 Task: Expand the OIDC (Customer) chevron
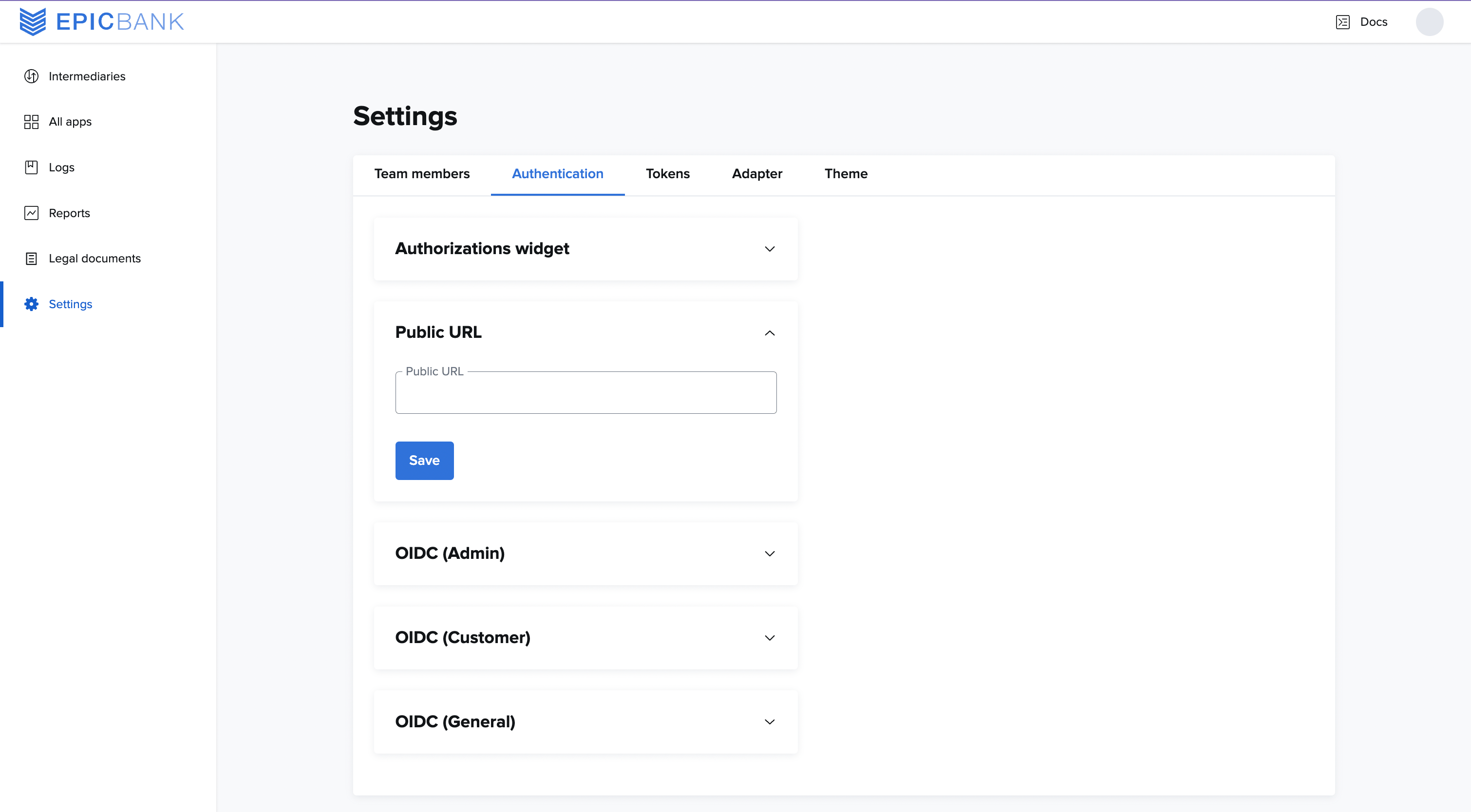769,637
